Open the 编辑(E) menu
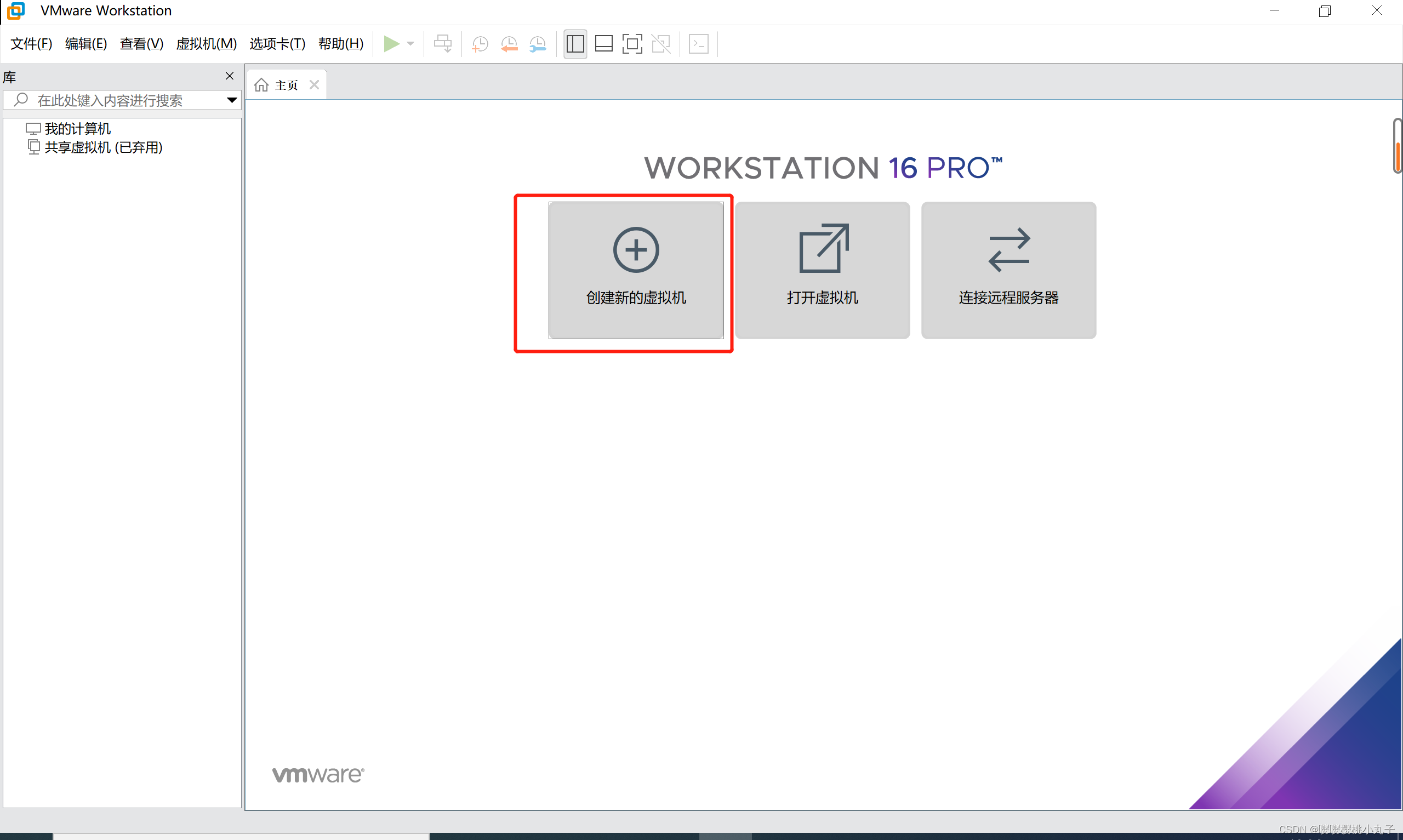The width and height of the screenshot is (1403, 840). [x=86, y=44]
